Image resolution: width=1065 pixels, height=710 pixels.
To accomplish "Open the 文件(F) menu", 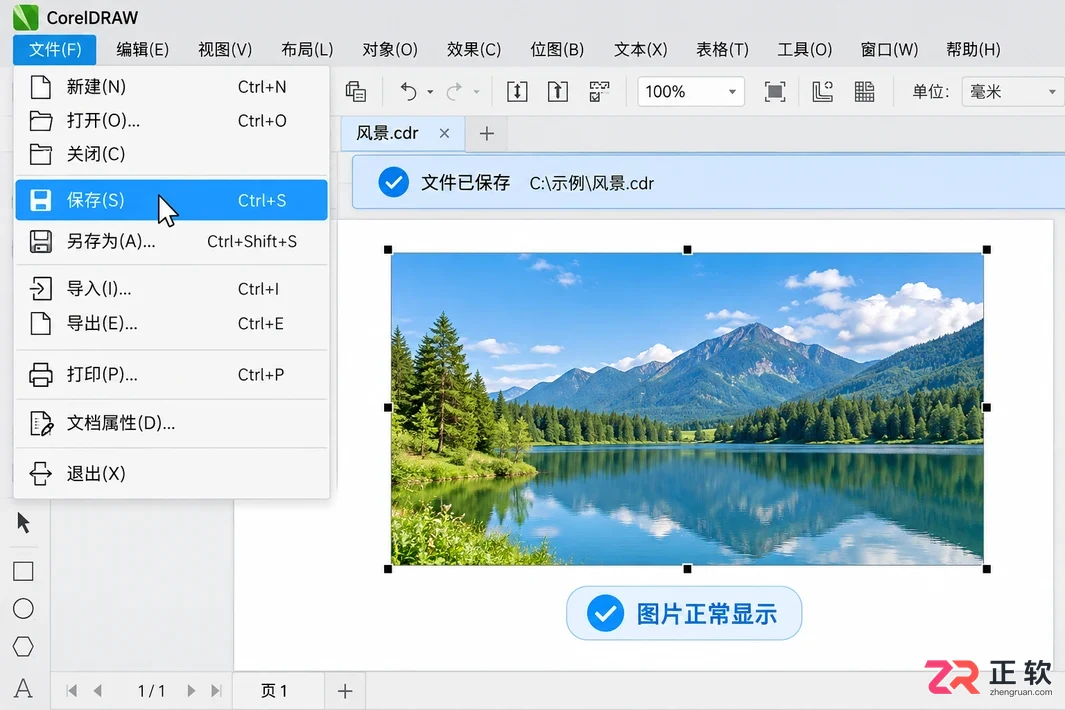I will [x=54, y=50].
